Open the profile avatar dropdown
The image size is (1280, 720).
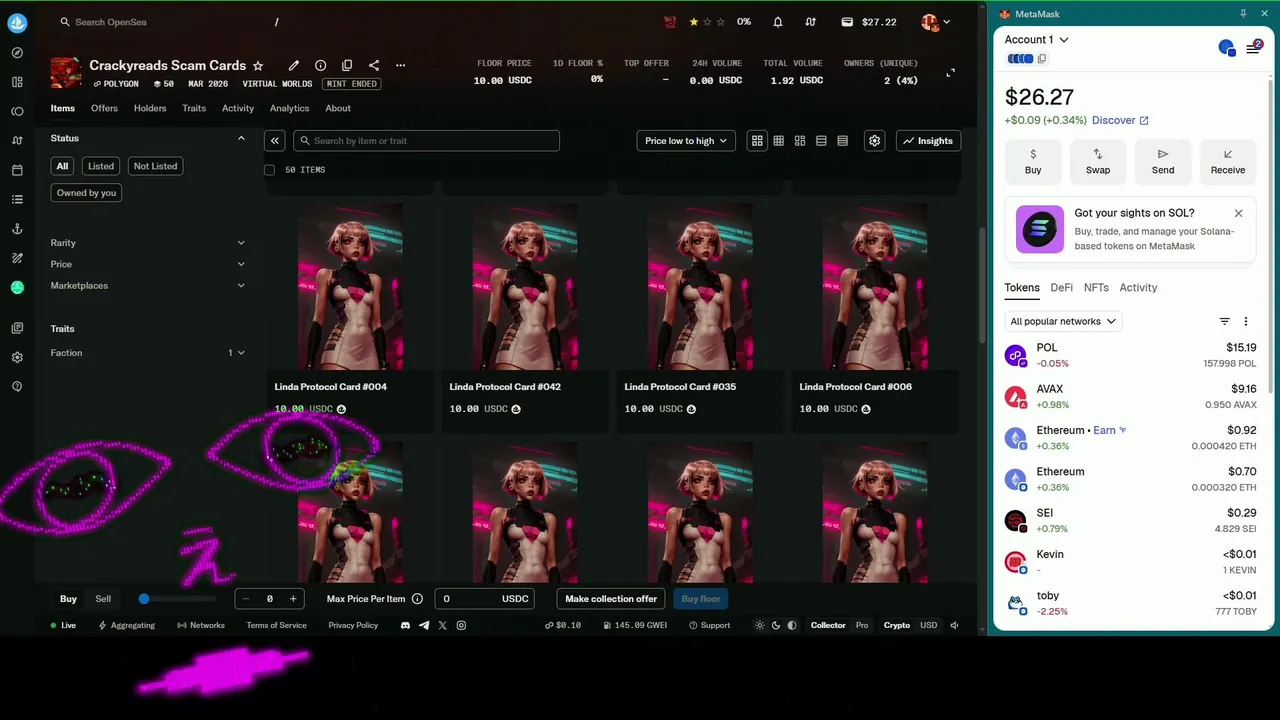click(x=936, y=22)
